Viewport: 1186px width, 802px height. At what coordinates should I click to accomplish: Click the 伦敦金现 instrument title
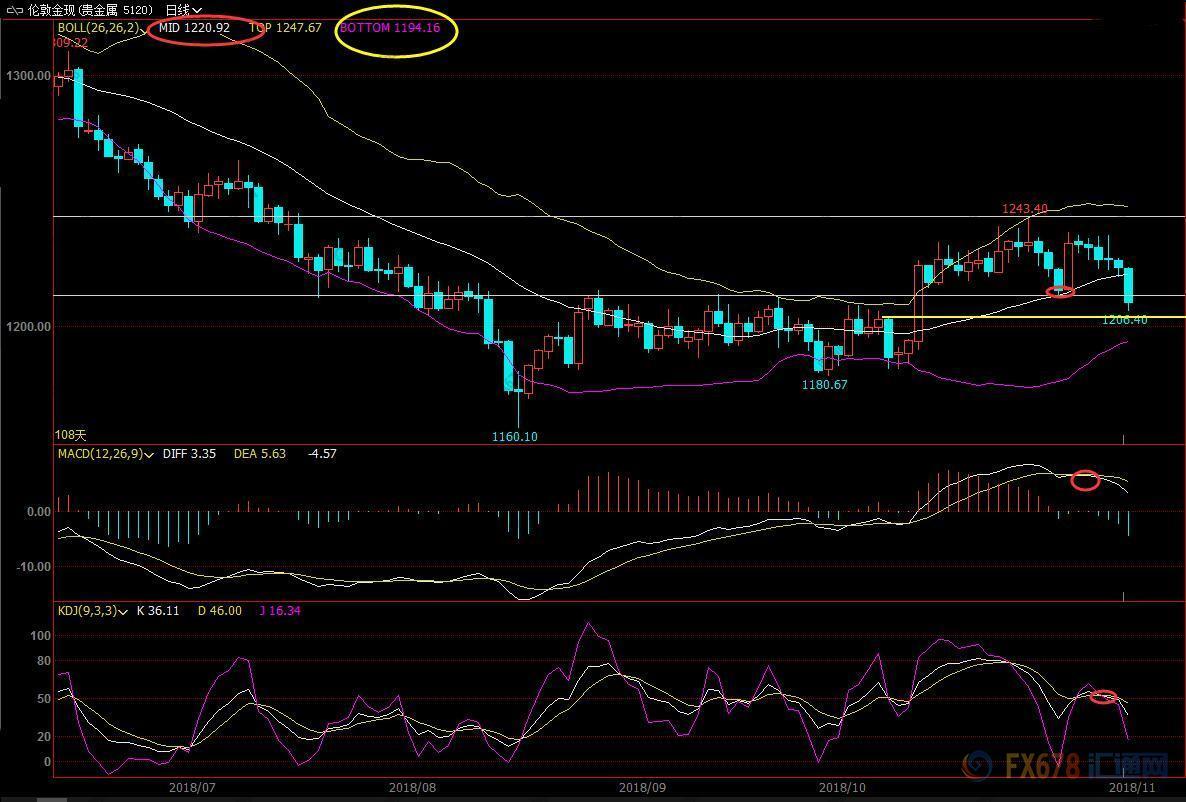(x=52, y=10)
